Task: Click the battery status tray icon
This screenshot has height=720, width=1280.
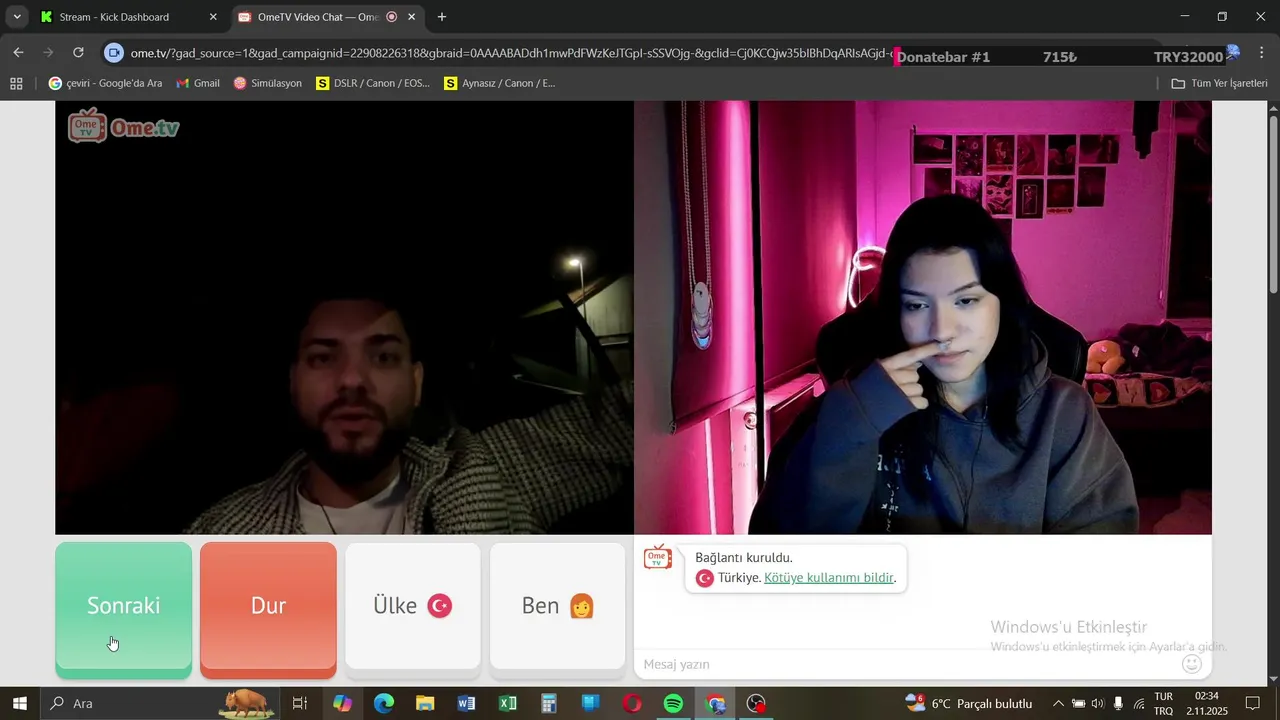Action: (1078, 703)
